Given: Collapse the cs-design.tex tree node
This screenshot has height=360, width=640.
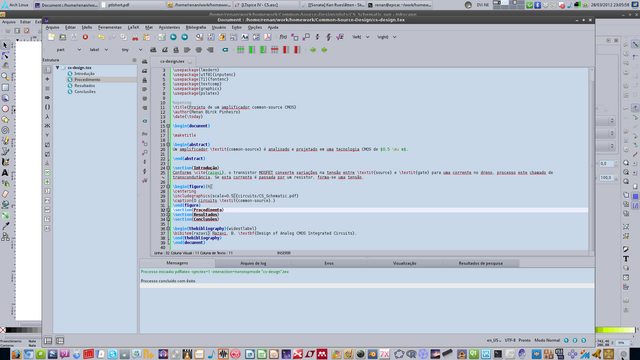Looking at the screenshot, I should (58, 68).
